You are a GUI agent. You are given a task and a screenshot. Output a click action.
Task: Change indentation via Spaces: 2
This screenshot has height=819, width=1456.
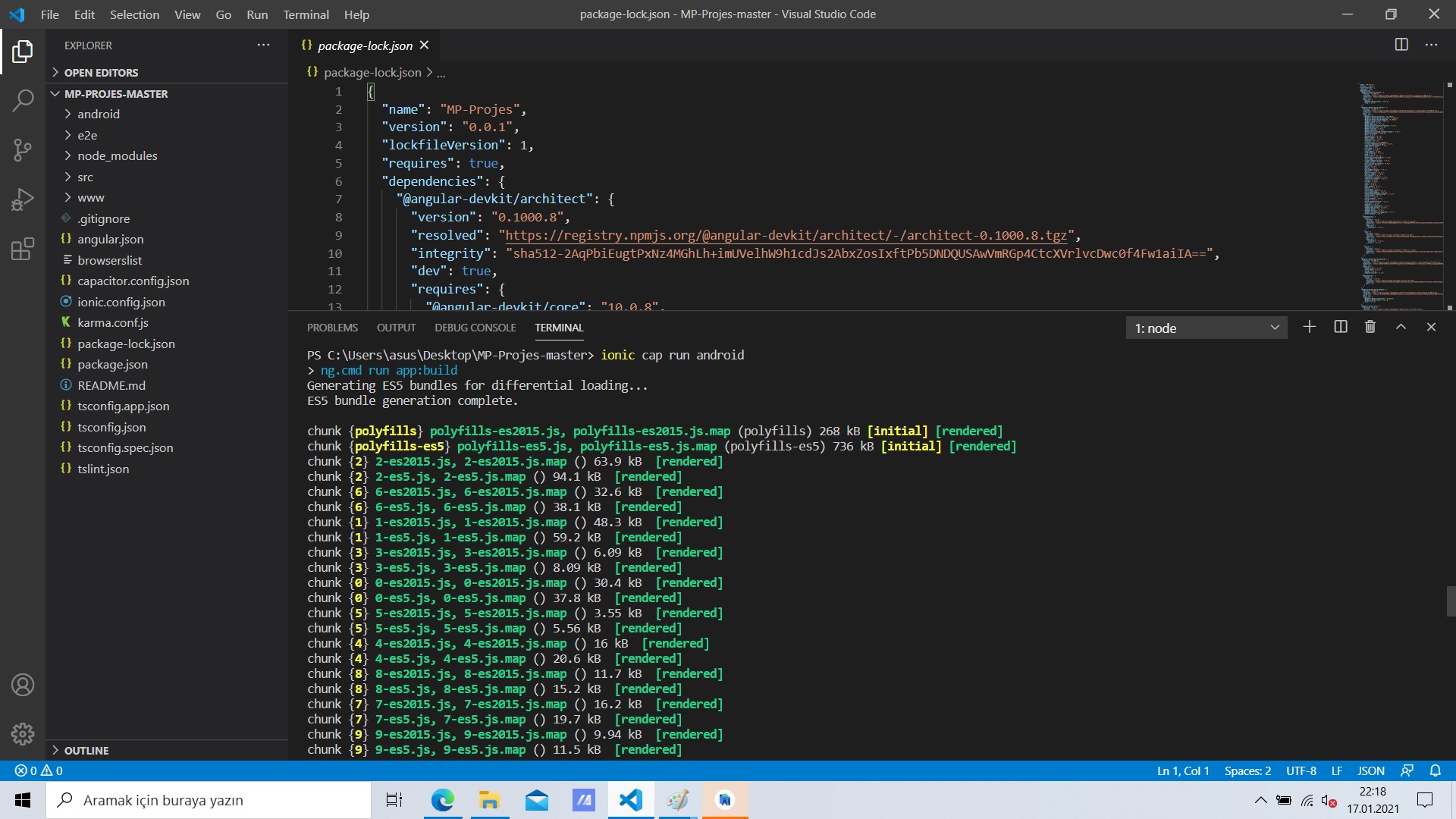point(1247,770)
